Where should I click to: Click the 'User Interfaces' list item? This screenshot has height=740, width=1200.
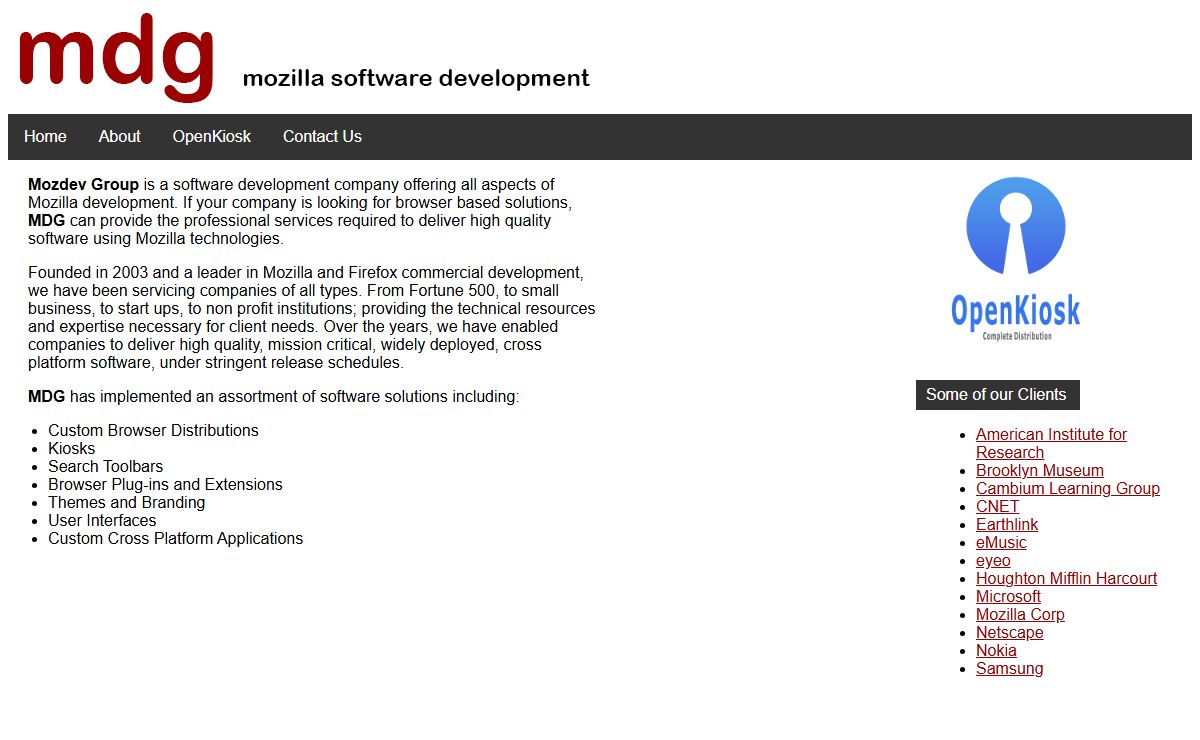[x=102, y=520]
